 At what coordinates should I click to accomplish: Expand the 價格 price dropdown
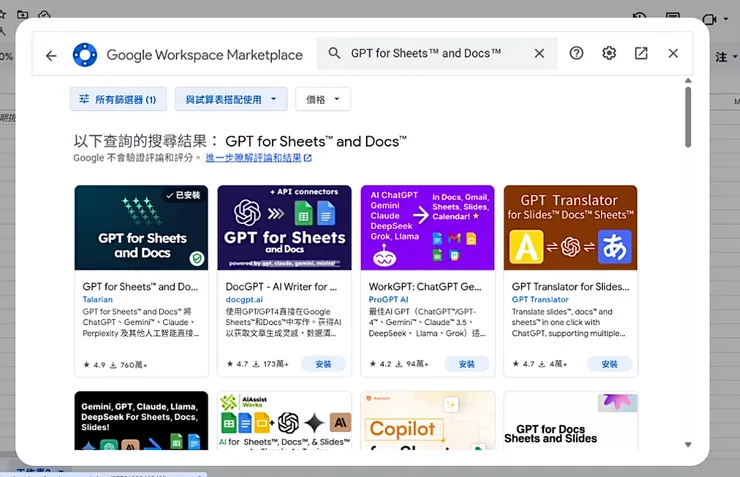[x=323, y=99]
